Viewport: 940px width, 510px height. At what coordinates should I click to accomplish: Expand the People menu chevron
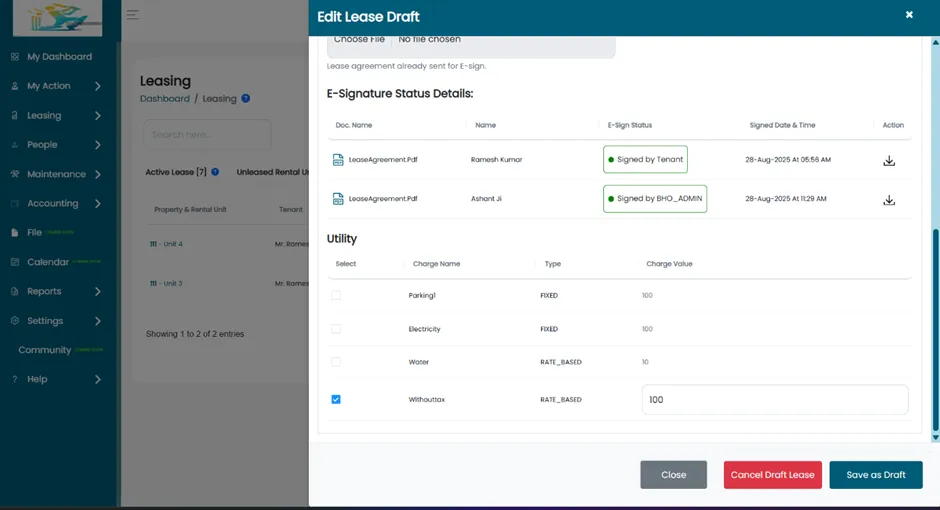point(98,144)
